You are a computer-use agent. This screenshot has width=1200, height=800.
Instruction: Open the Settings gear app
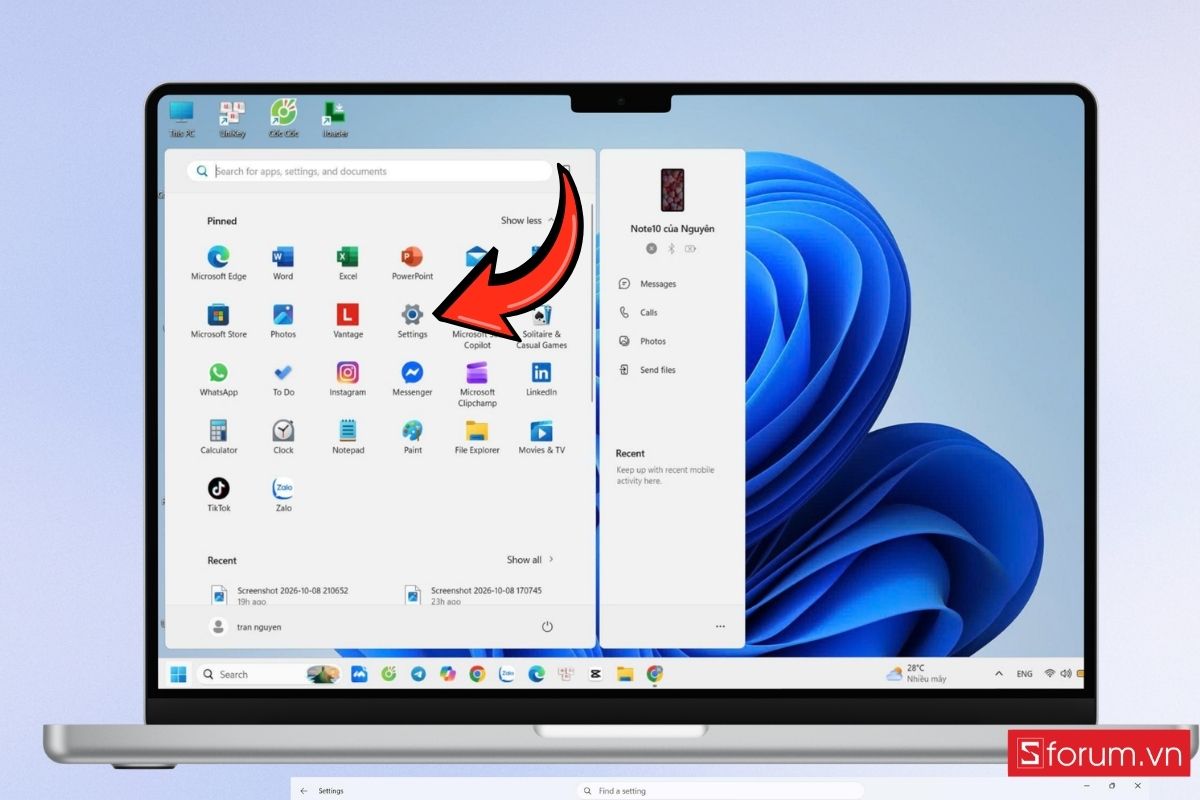pos(412,321)
